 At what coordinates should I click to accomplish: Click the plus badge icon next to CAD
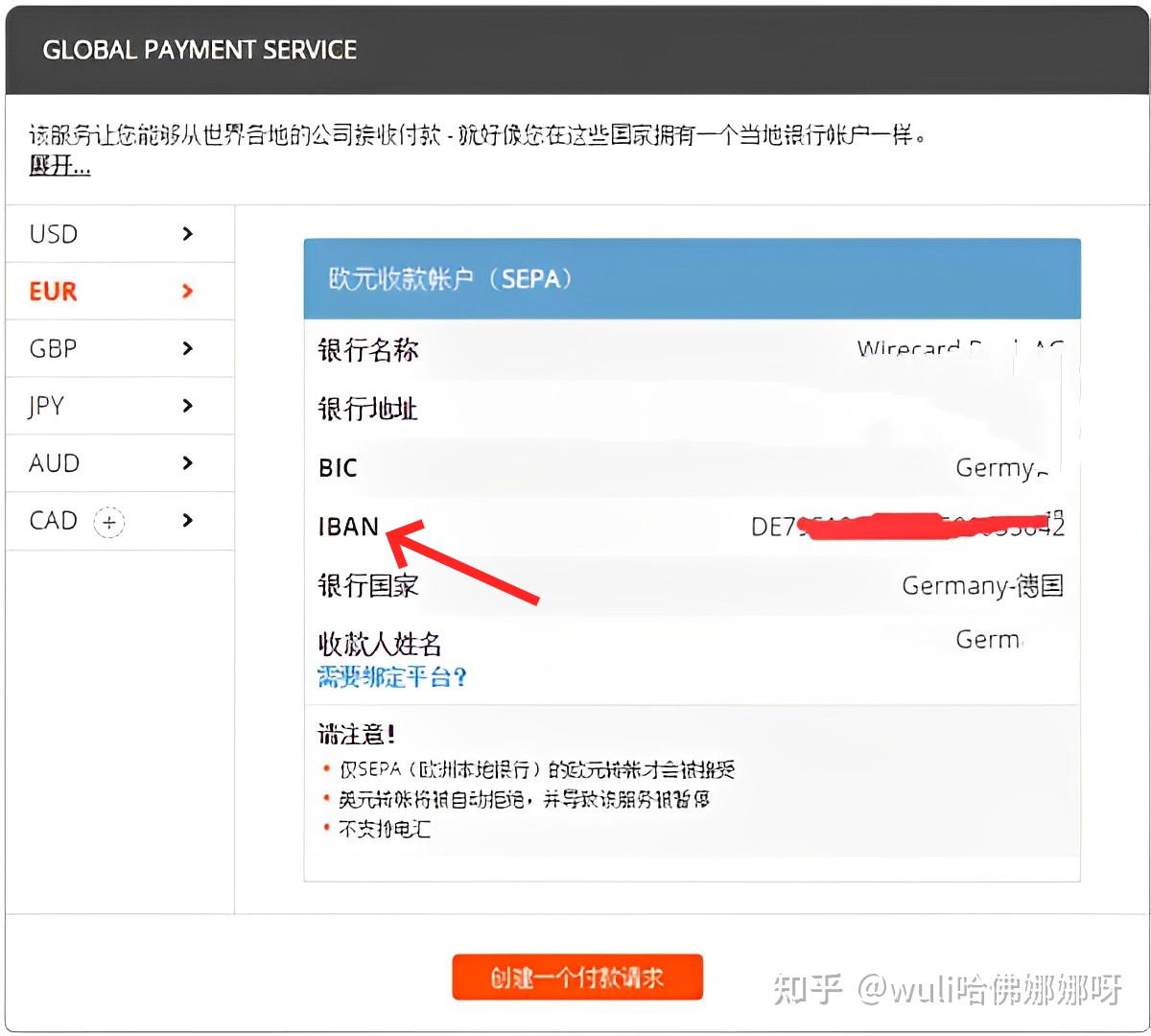[108, 523]
